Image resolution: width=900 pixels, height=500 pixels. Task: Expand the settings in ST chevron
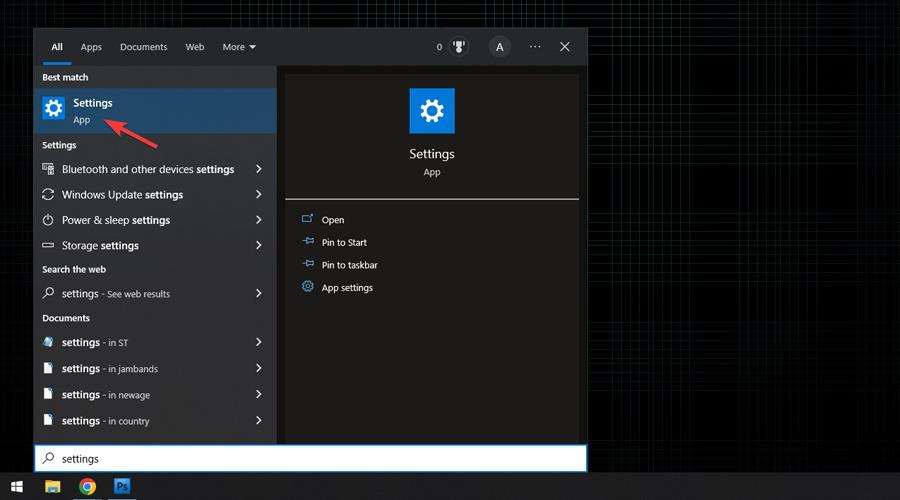click(259, 342)
